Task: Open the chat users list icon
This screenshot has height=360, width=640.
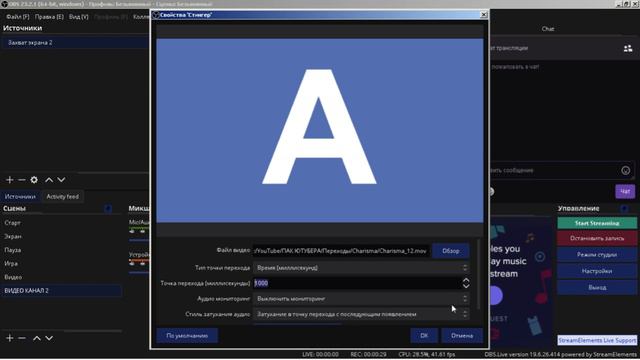Action: [x=628, y=49]
